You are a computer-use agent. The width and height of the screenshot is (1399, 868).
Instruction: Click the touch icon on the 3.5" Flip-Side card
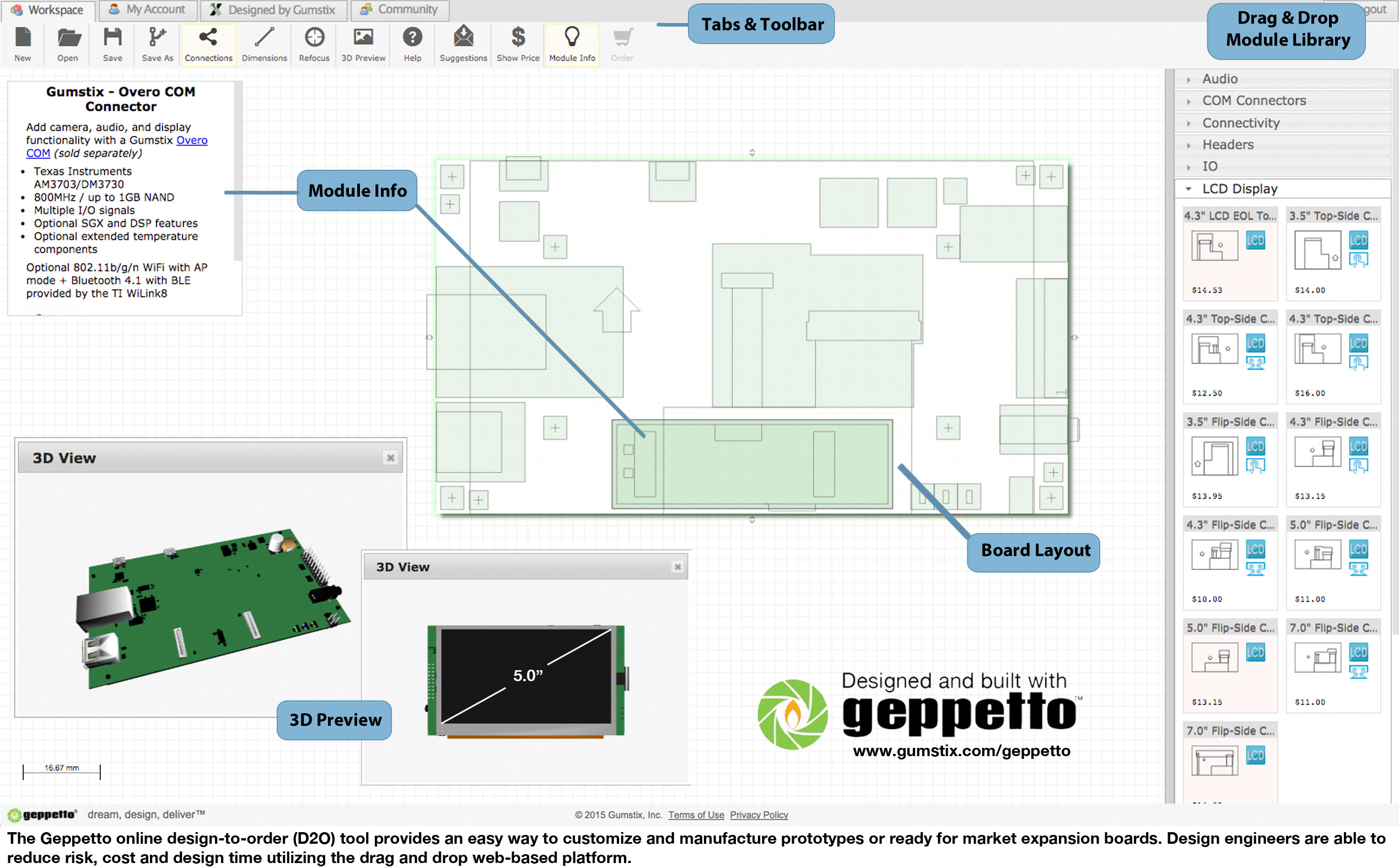point(1256,466)
